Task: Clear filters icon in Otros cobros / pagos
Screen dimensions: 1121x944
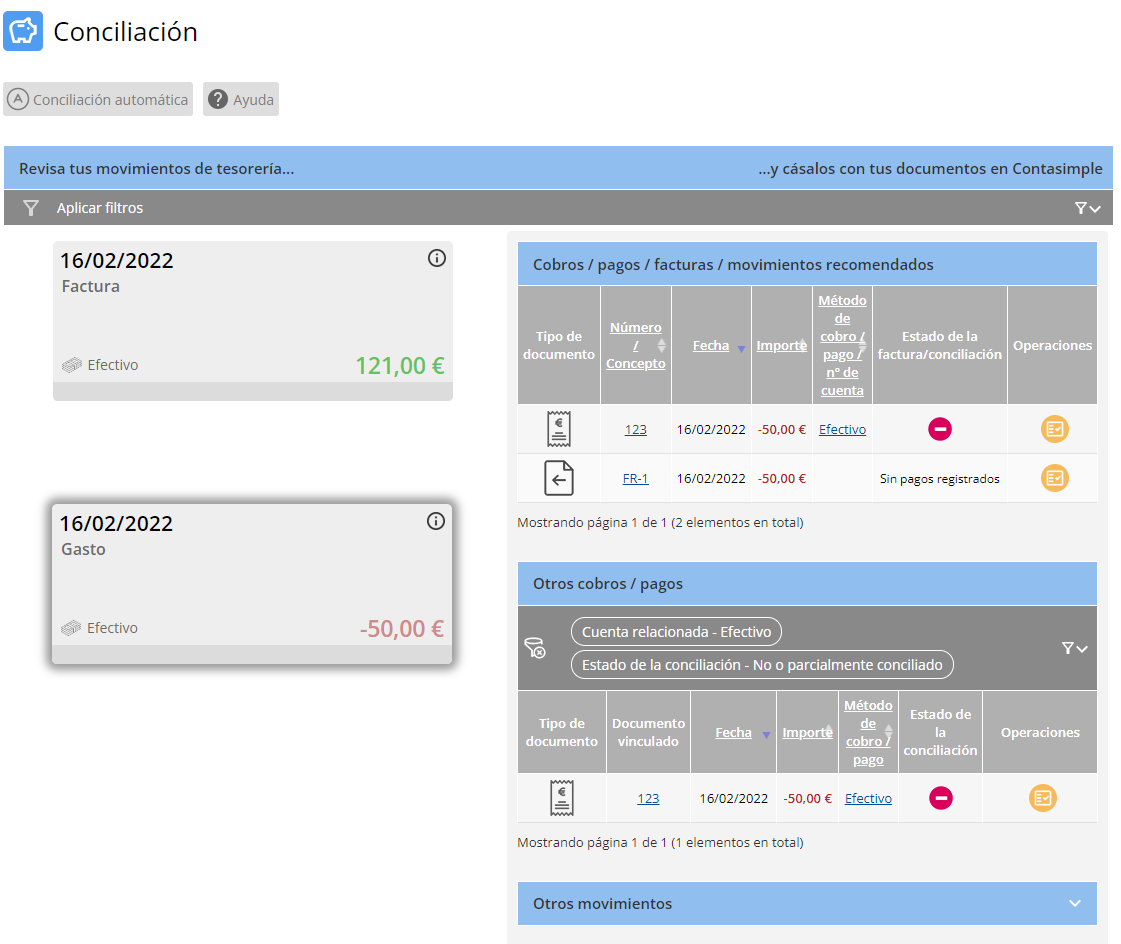Action: 535,648
